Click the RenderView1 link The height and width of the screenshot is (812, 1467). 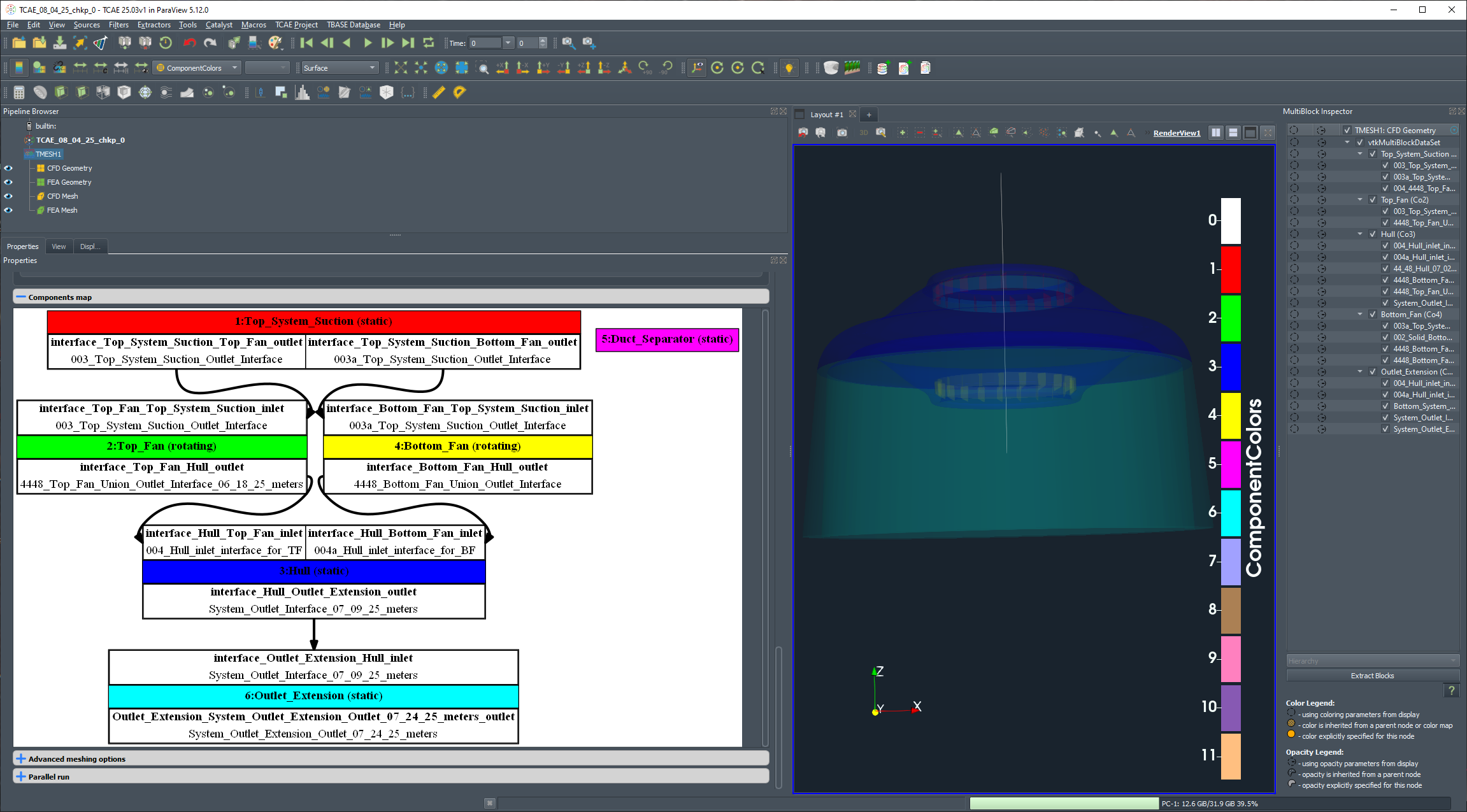coord(1176,132)
